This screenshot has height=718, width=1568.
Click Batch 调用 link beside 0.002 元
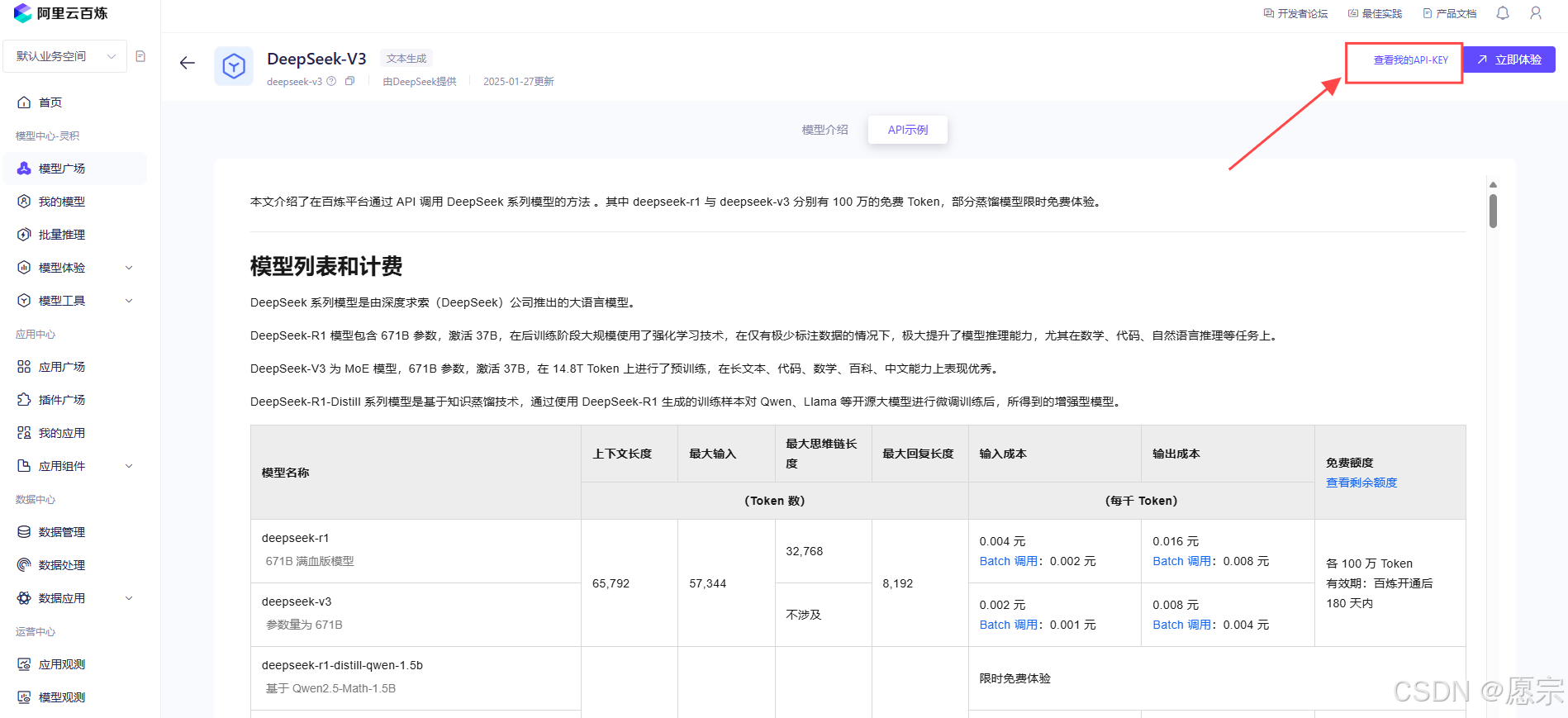coord(1008,561)
